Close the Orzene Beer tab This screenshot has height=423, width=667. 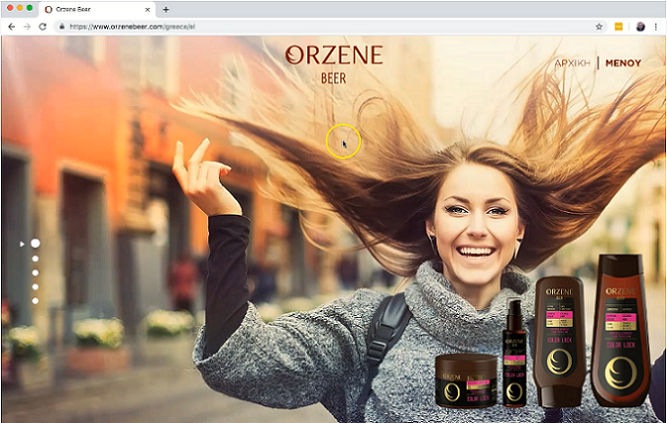click(x=148, y=9)
